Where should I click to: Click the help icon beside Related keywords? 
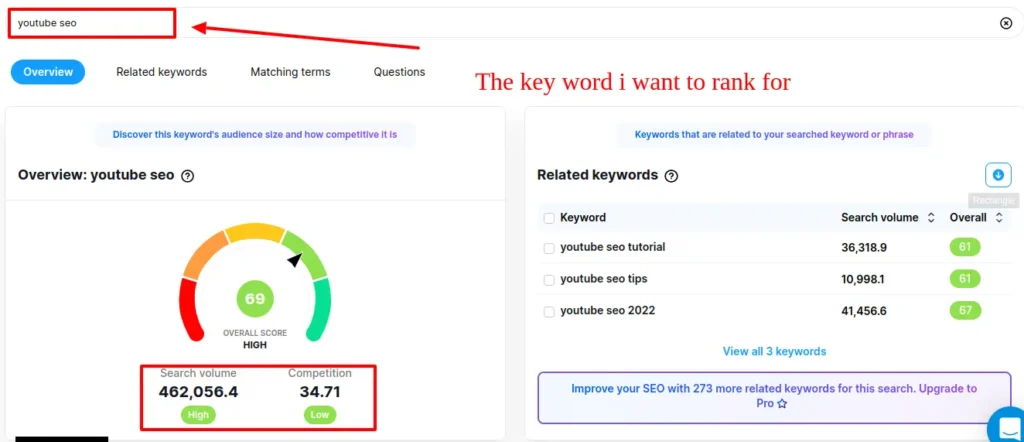671,176
